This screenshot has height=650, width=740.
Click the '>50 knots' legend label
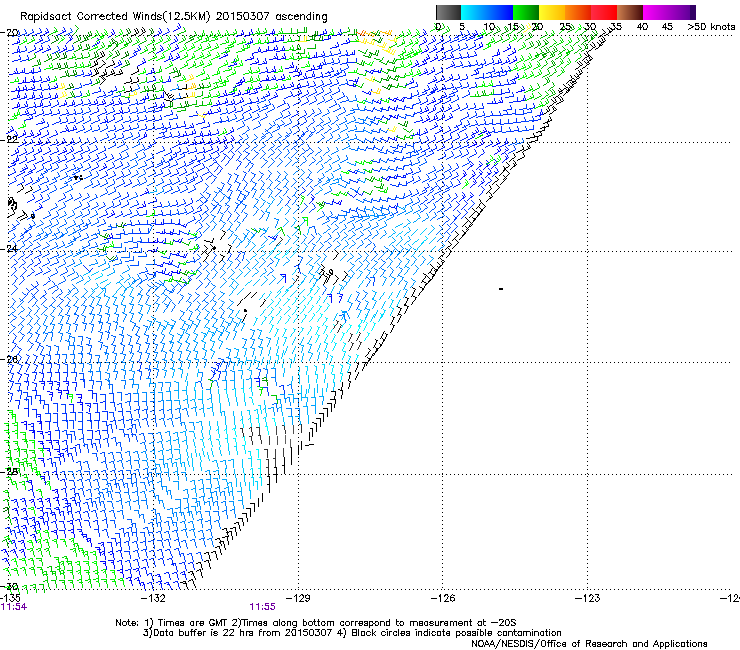click(711, 27)
